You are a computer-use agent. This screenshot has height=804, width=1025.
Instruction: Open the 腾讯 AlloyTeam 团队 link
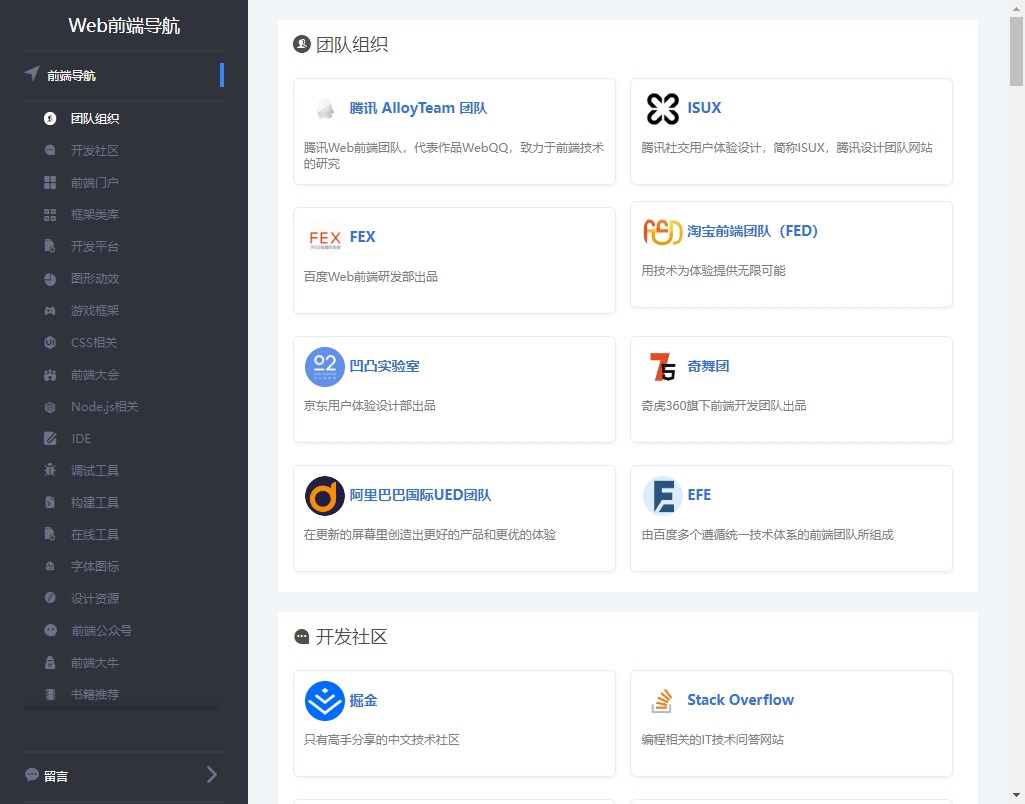[x=418, y=108]
